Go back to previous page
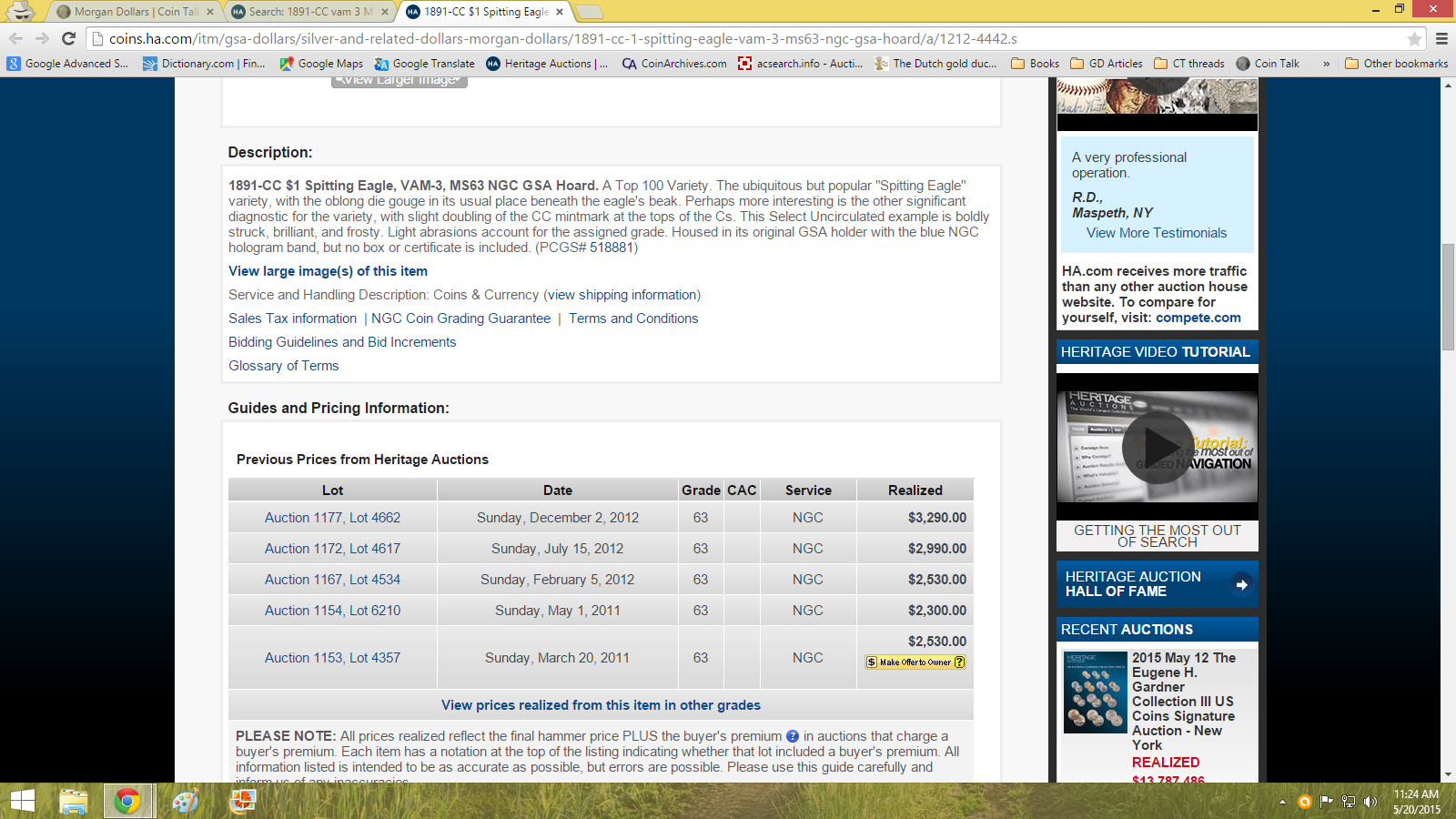The image size is (1456, 819). (x=15, y=38)
